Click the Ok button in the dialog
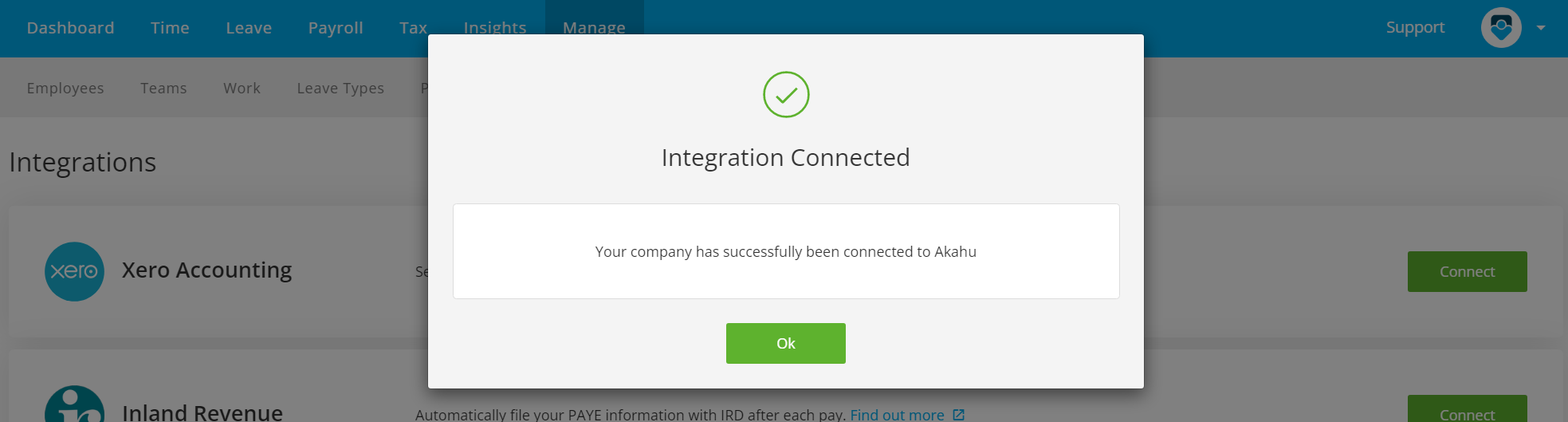Screen dimensions: 1568x422 (x=785, y=343)
